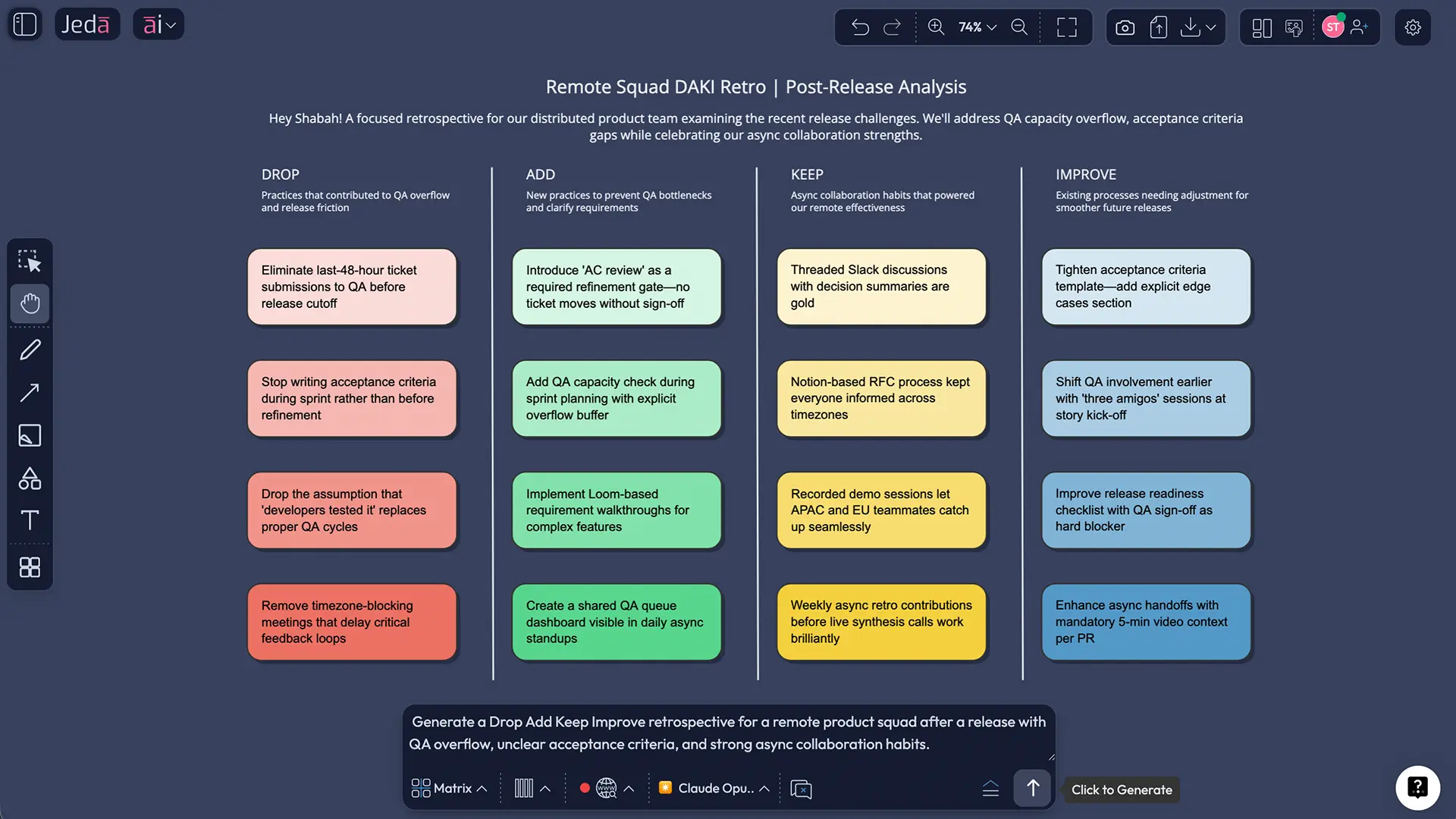Activate the Hand pan tool
Viewport: 1456px width, 819px height.
tap(30, 304)
